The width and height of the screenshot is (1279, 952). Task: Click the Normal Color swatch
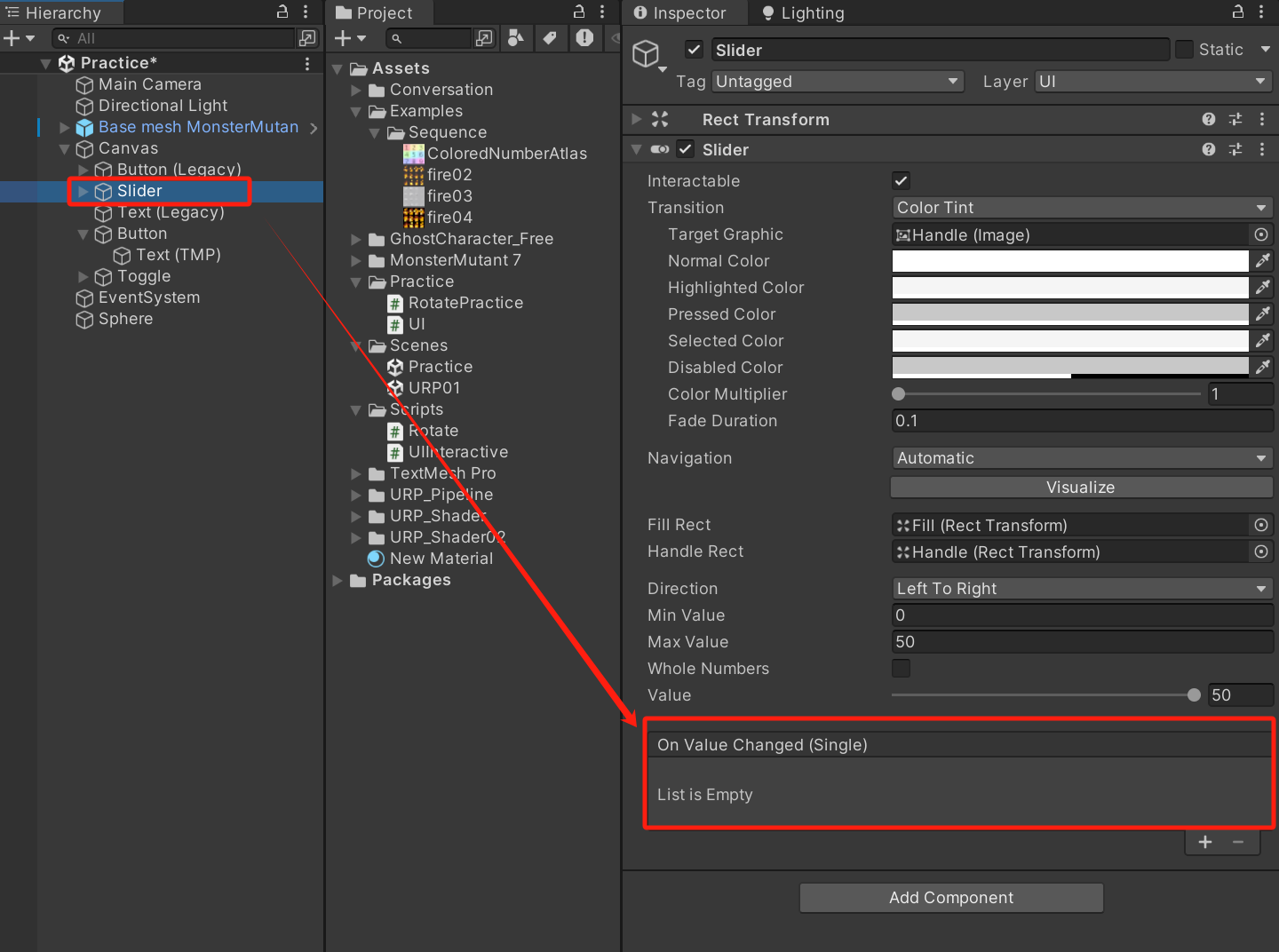pos(1070,261)
